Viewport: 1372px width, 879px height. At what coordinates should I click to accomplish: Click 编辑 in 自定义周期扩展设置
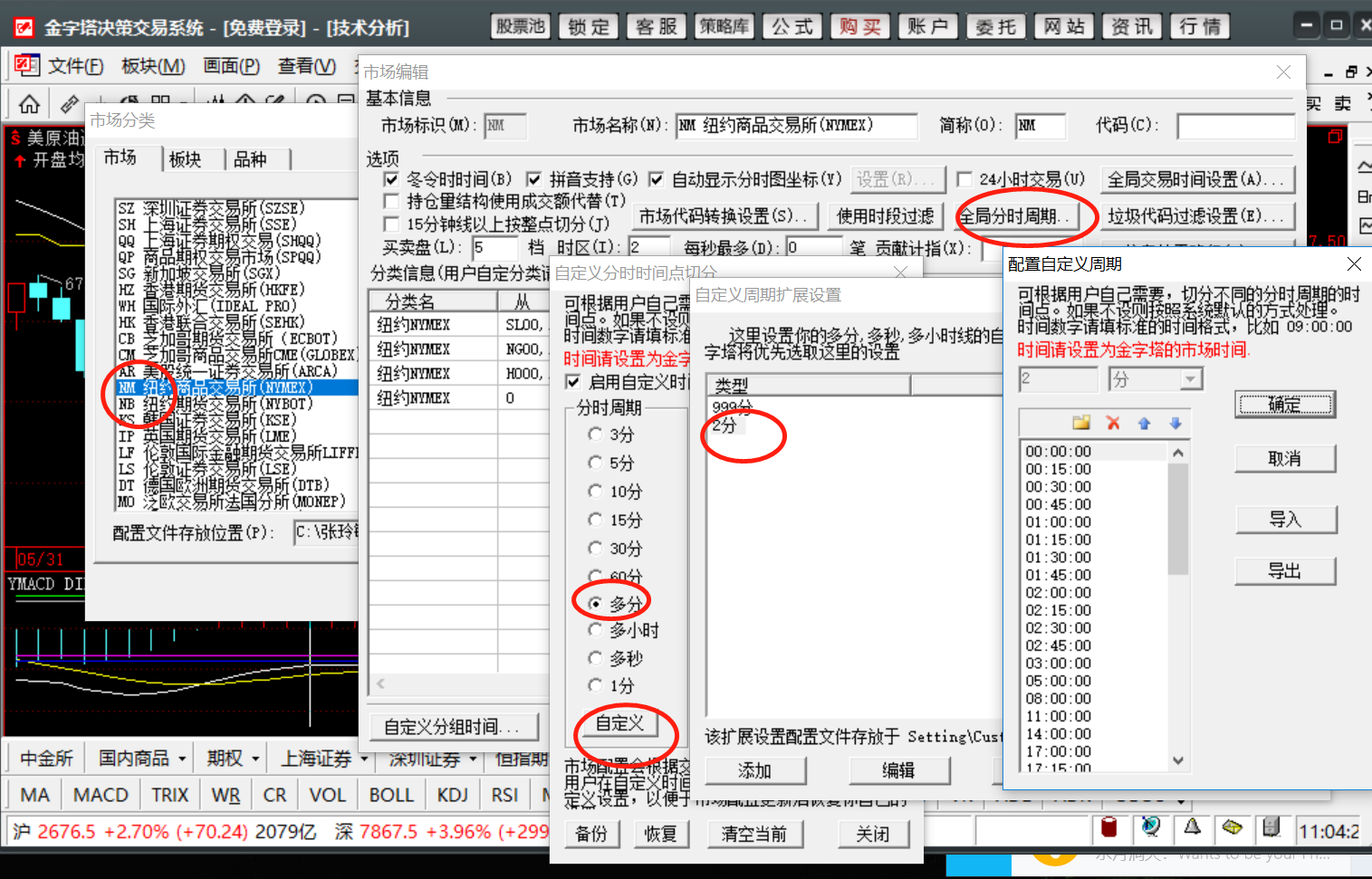898,770
